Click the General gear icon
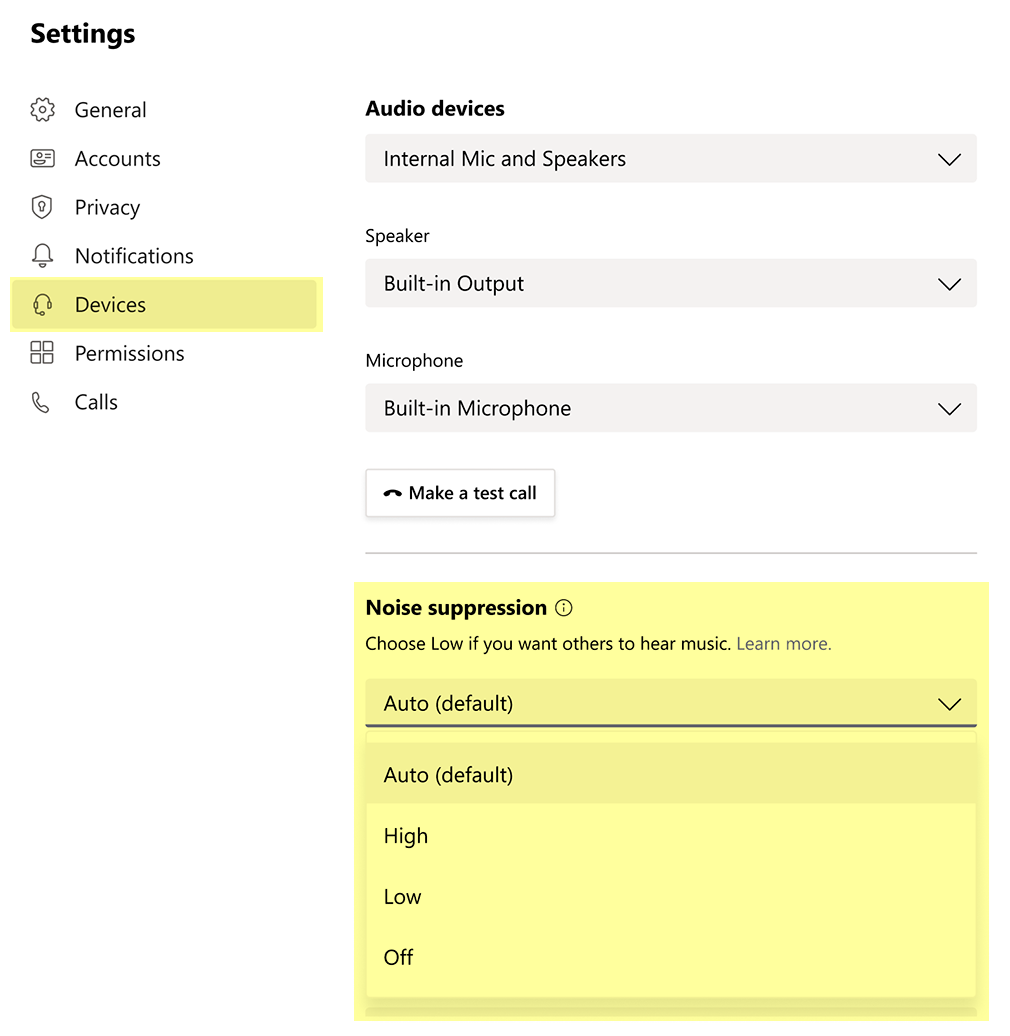The image size is (1010, 1036). (x=42, y=110)
